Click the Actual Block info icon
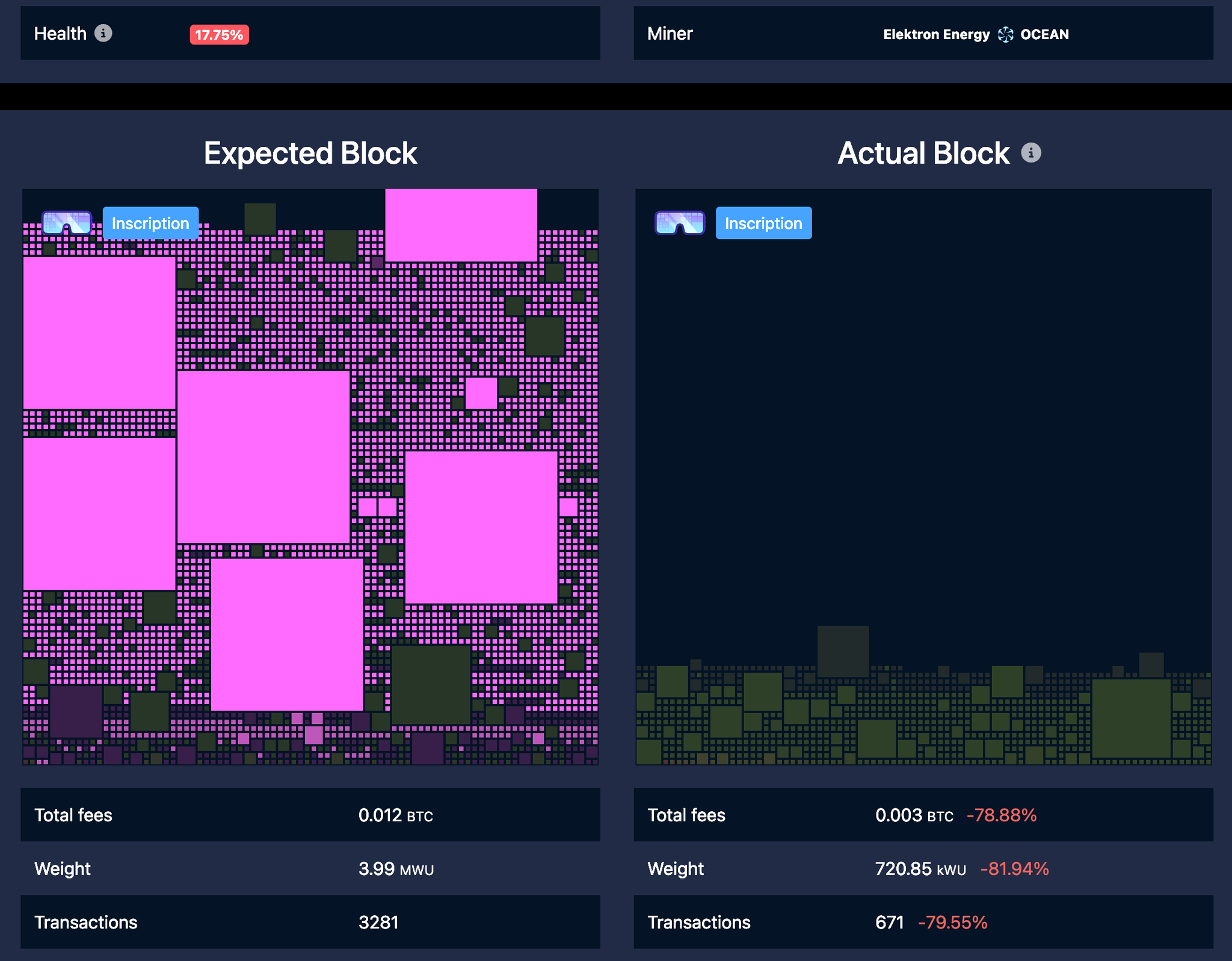Screen dimensions: 1232x961 click(x=1030, y=153)
